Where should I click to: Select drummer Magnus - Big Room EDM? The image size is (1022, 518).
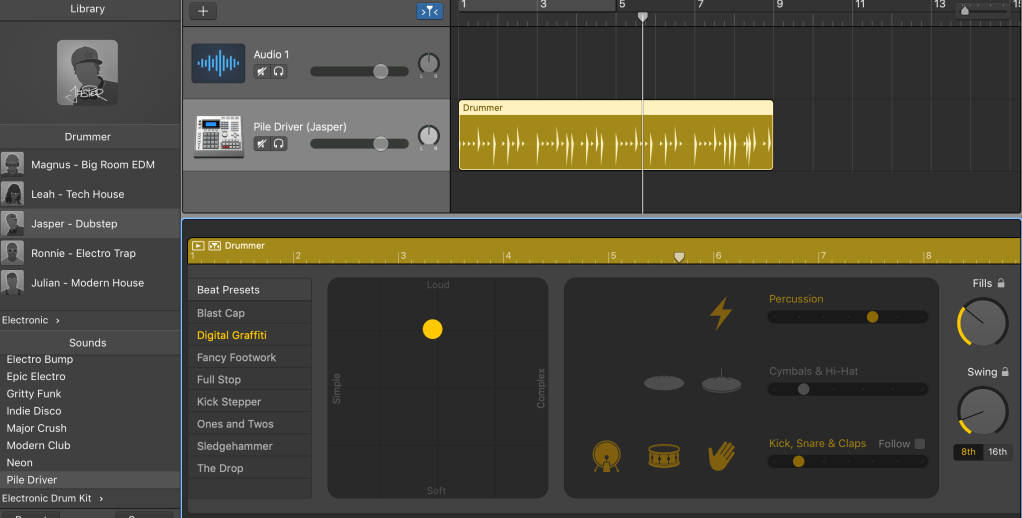pos(92,165)
